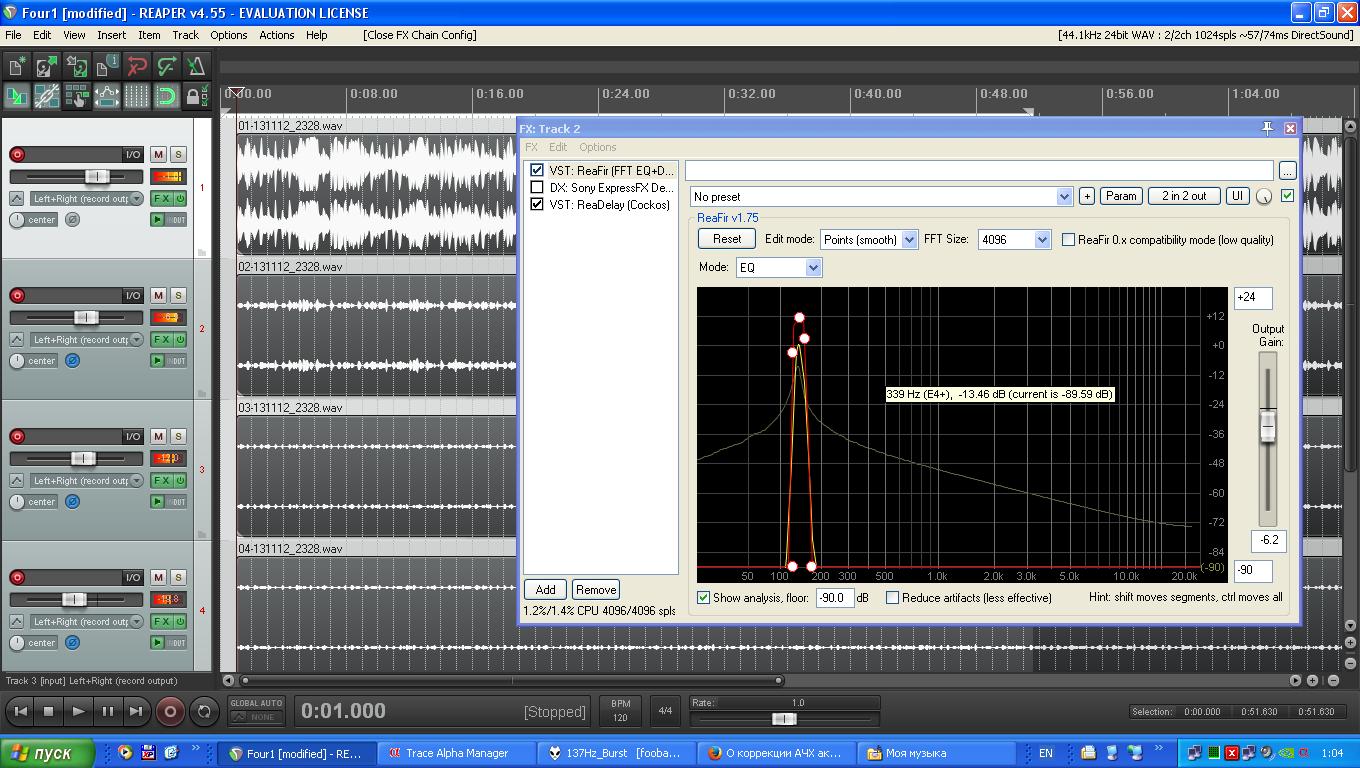Open track 2 record input dropdown
The height and width of the screenshot is (768, 1360).
point(87,340)
